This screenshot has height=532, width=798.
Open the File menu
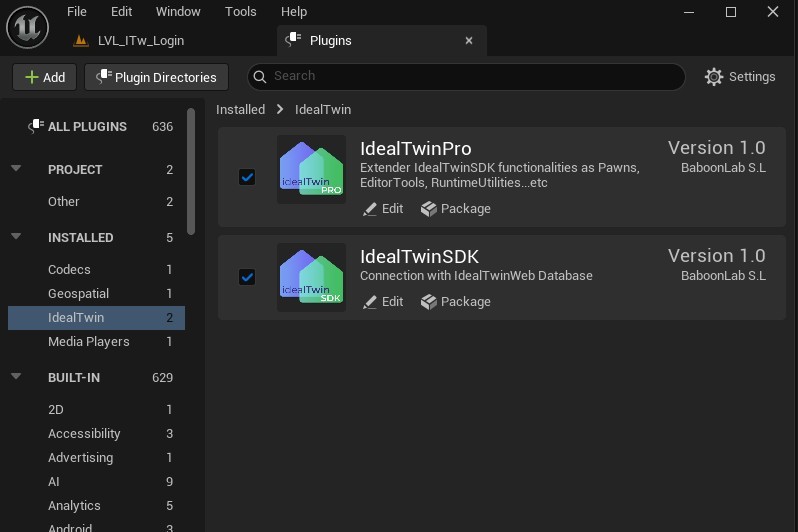pos(77,12)
